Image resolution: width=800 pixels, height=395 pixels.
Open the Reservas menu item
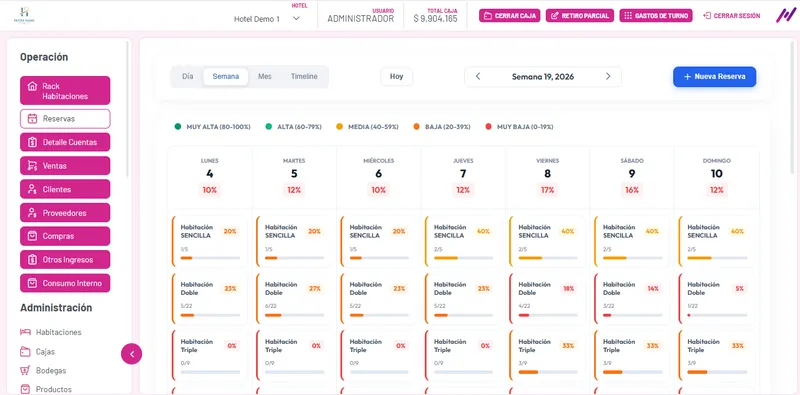click(x=65, y=118)
